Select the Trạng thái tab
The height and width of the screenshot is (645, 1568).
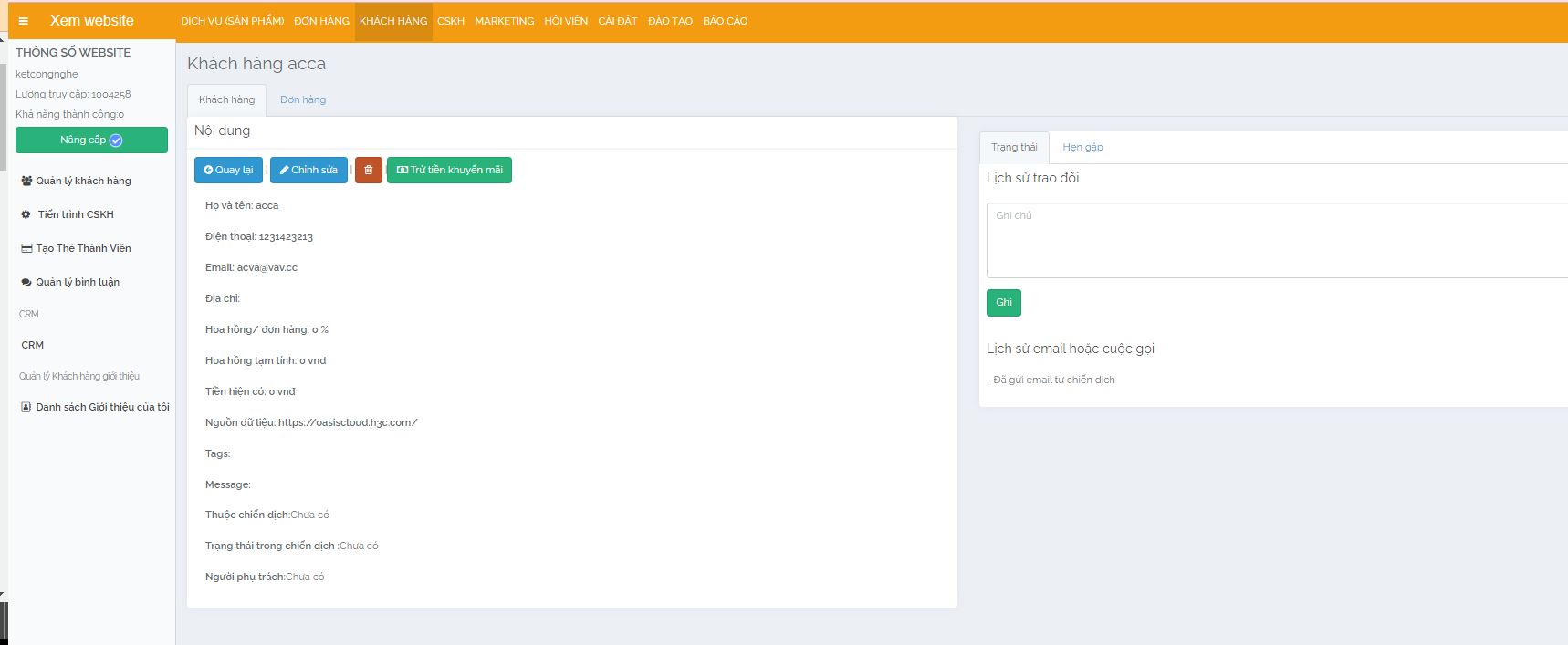tap(1014, 147)
